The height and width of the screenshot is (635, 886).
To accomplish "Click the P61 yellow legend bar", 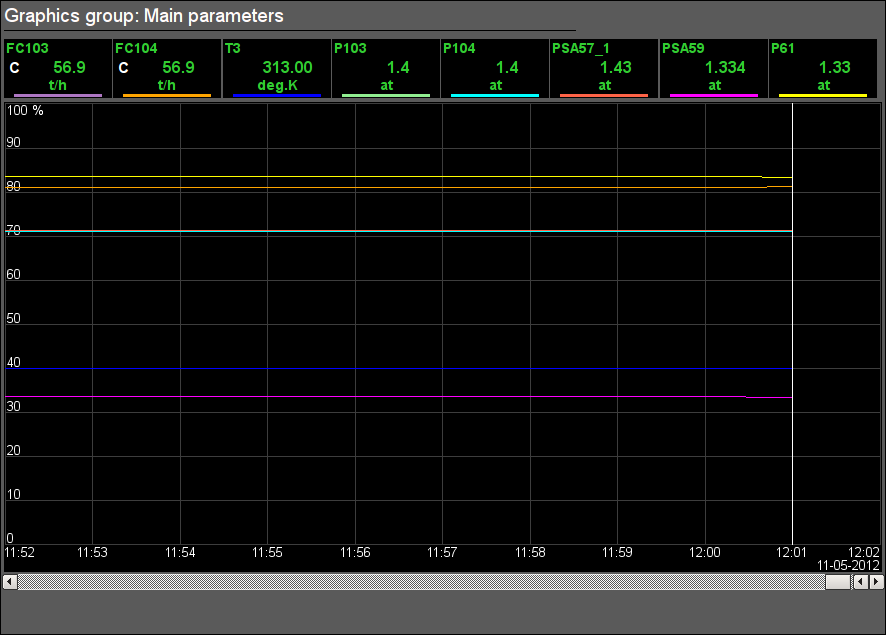I will click(823, 95).
